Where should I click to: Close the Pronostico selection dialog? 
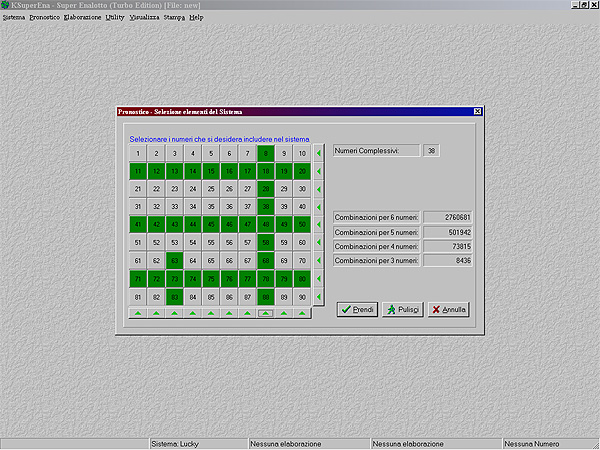[x=478, y=111]
